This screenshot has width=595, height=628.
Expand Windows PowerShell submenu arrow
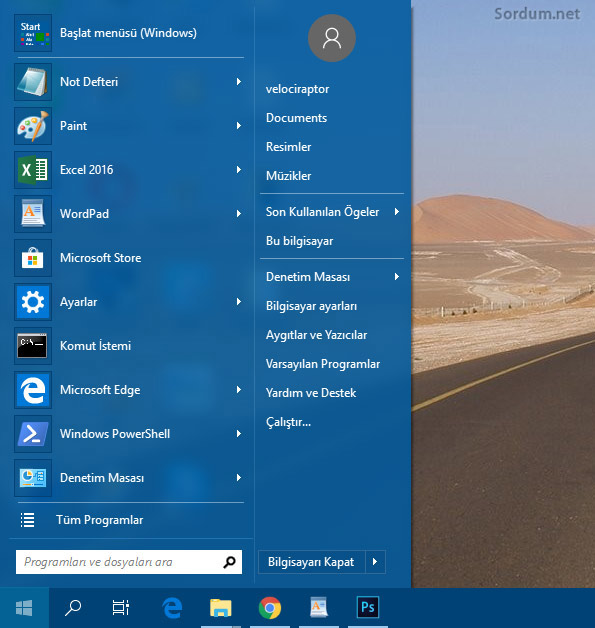tap(239, 434)
